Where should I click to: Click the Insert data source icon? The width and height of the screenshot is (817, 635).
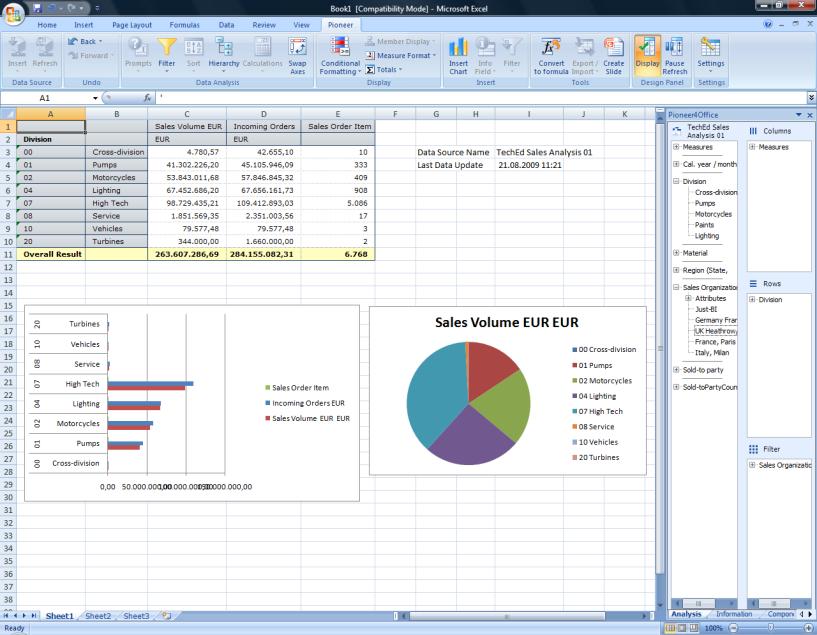click(x=17, y=53)
